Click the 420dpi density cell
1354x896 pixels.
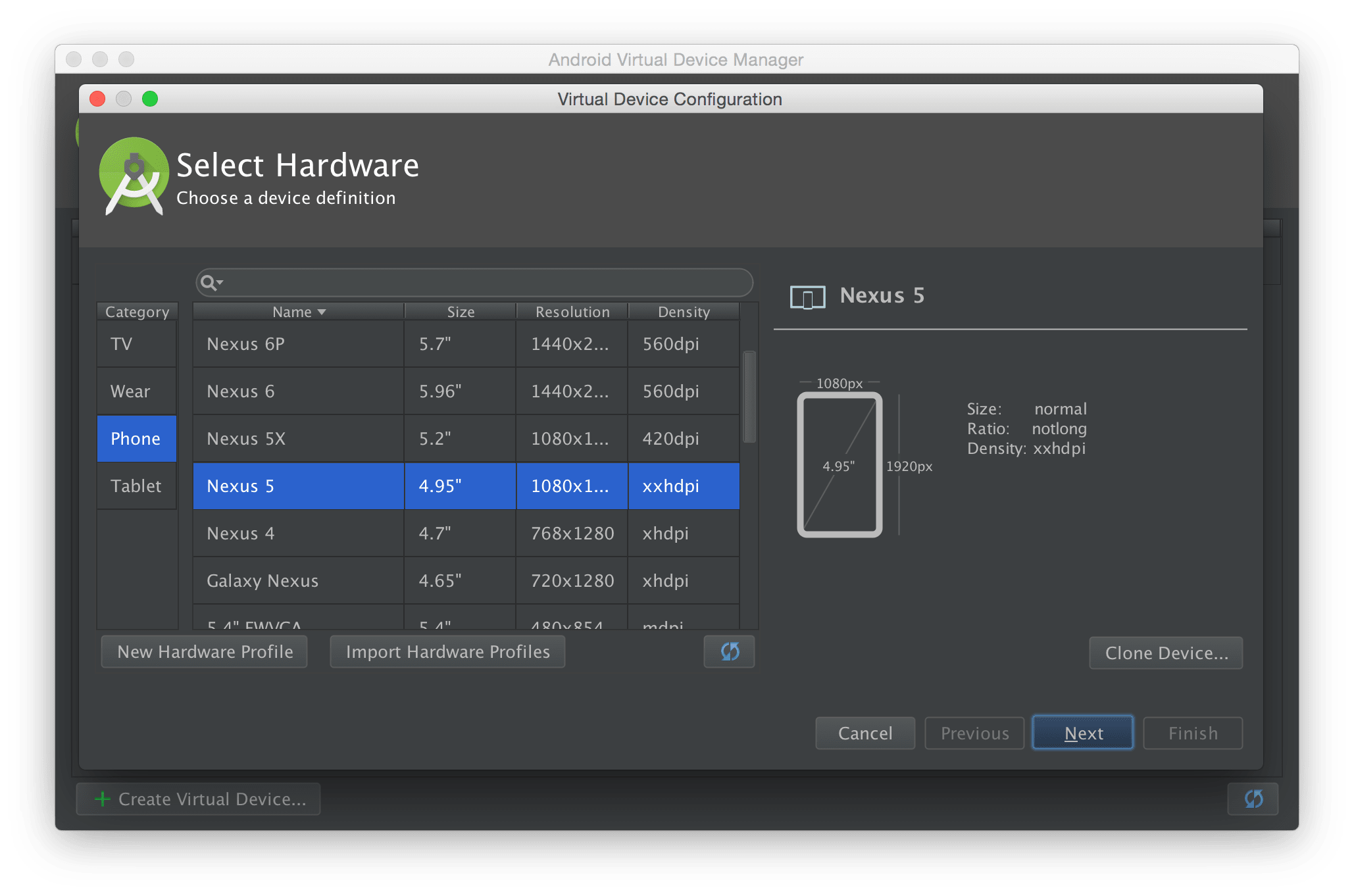pyautogui.click(x=684, y=439)
